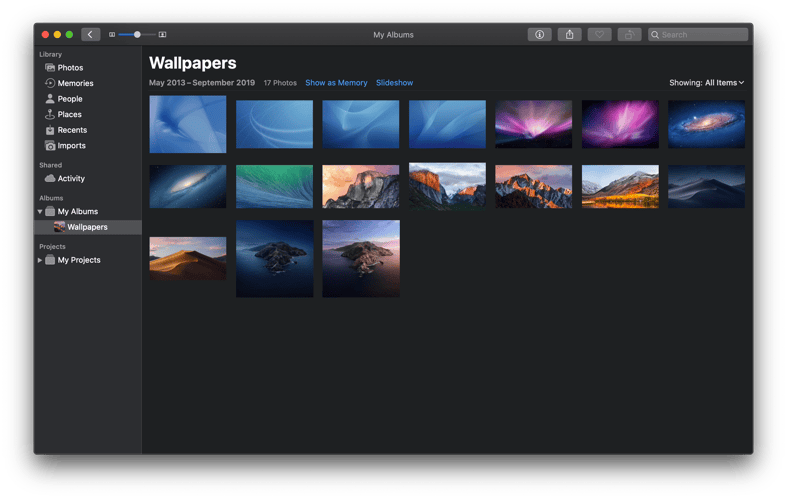
Task: Select the Catalina island dark night thumbnail
Action: (x=275, y=259)
